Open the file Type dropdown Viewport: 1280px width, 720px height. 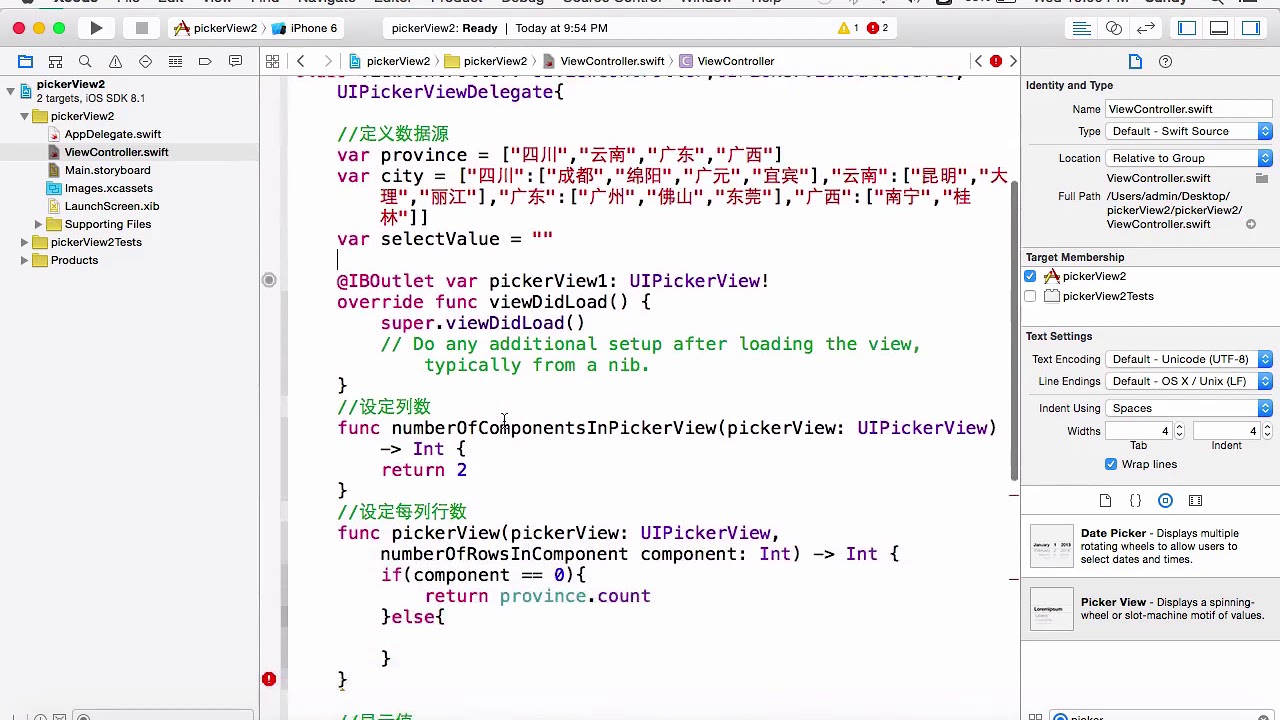(1189, 131)
